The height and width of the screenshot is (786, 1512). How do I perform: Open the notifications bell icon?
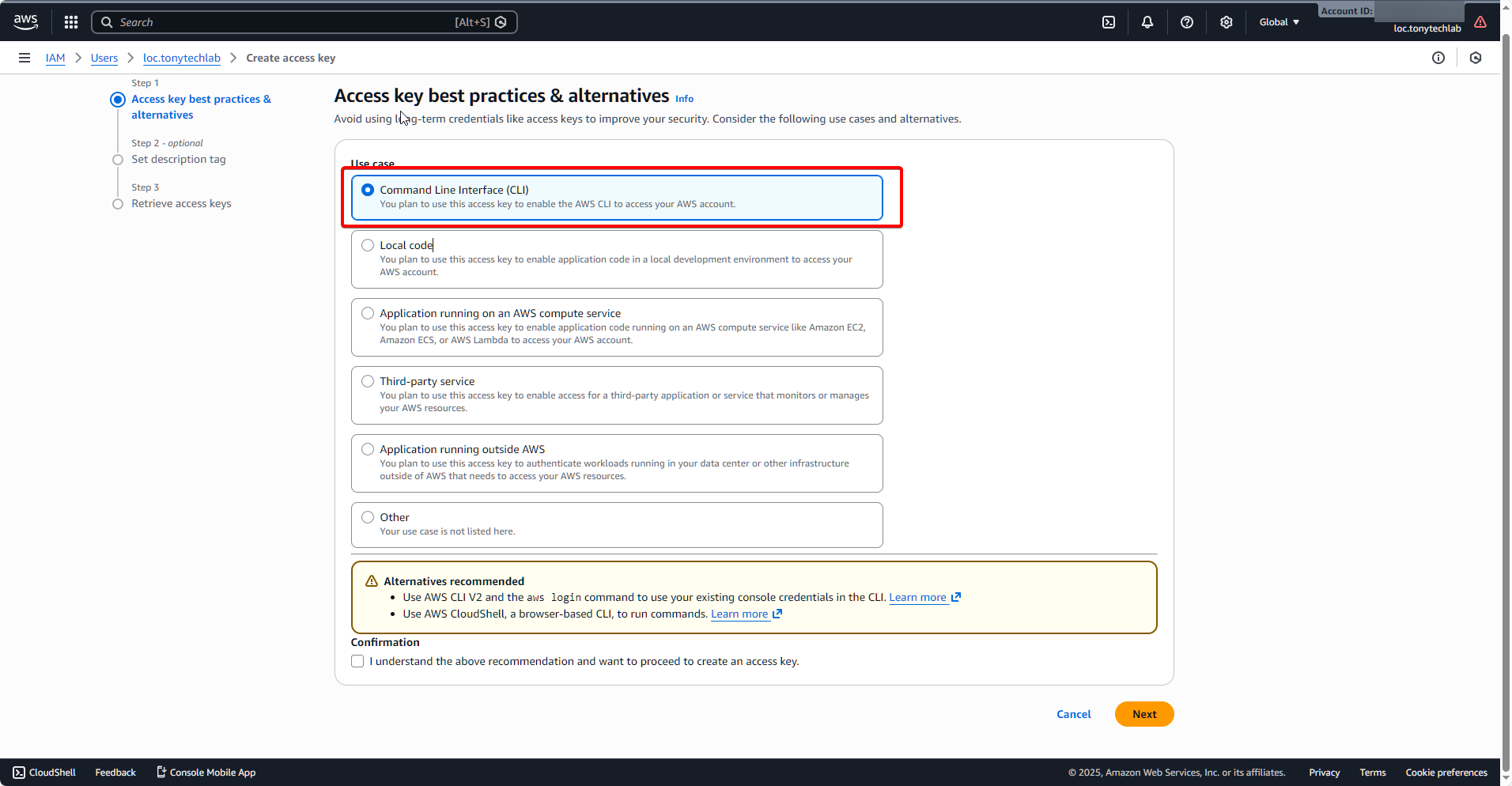tap(1147, 22)
